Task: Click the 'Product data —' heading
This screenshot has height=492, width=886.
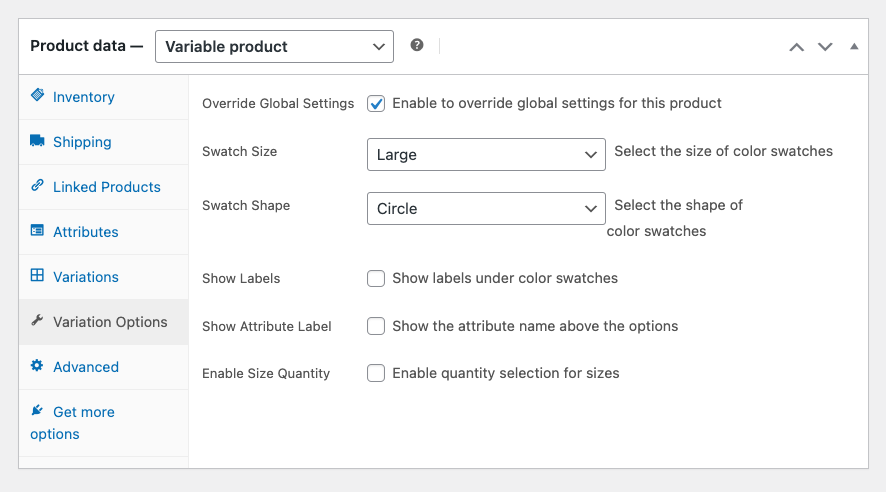Action: pos(86,46)
